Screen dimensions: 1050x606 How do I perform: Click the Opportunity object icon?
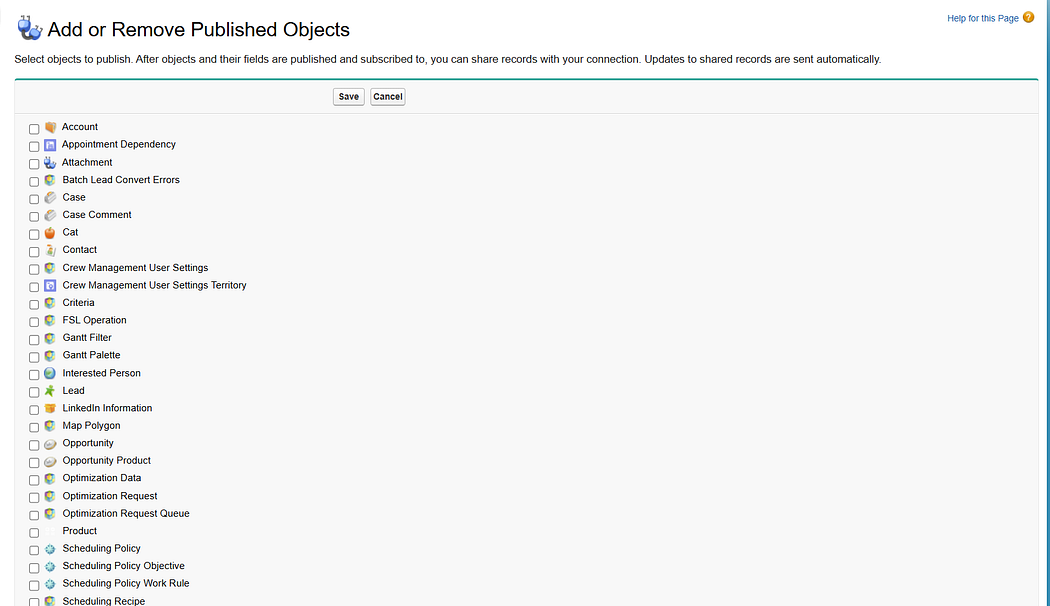click(50, 444)
